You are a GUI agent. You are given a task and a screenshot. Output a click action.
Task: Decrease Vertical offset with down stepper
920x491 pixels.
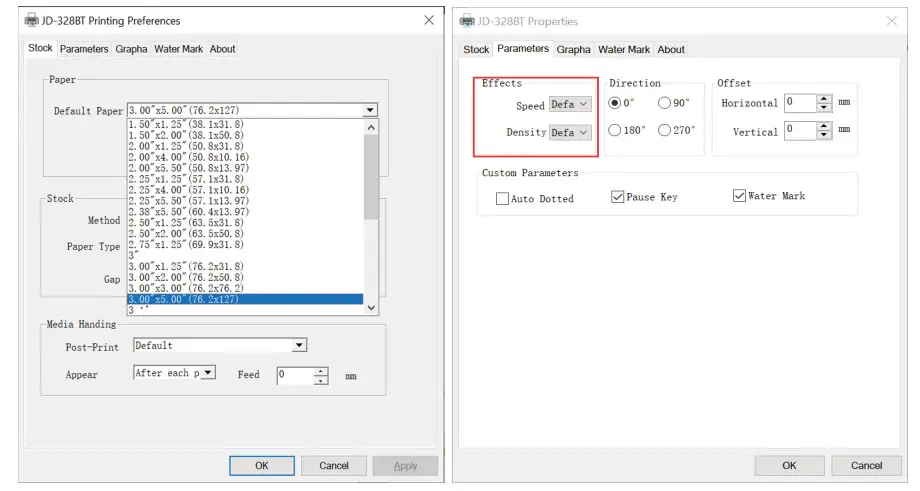(x=824, y=135)
